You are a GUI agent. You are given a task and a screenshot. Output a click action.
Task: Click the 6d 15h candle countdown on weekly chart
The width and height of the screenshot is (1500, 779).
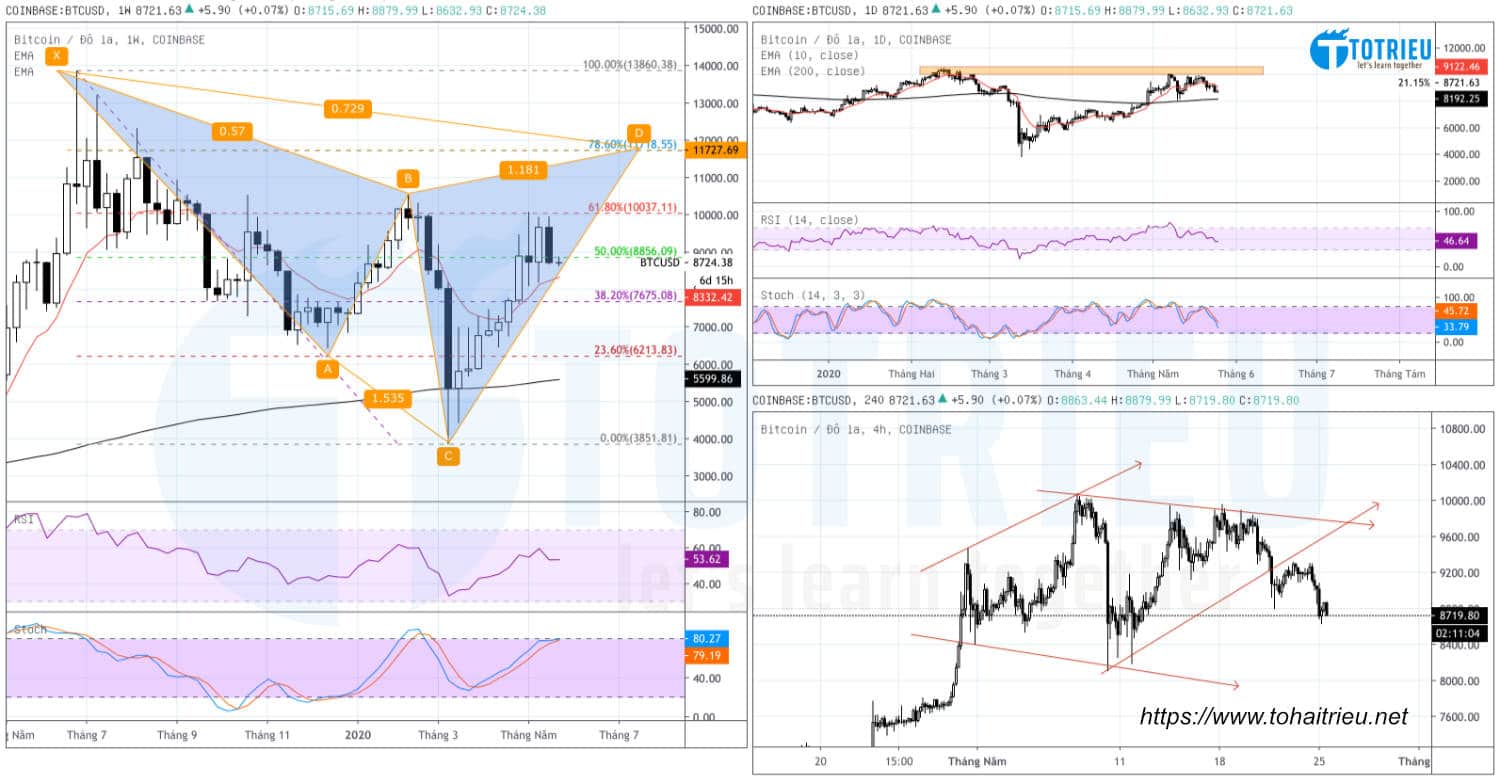[717, 280]
